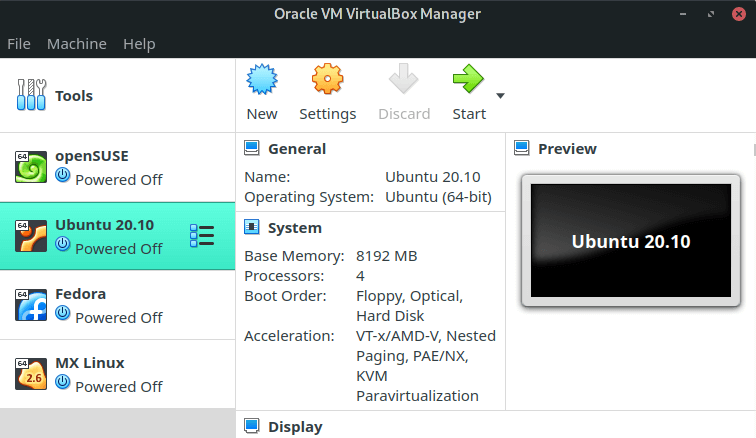Click MX Linux power state icon
The height and width of the screenshot is (438, 756).
point(63,382)
